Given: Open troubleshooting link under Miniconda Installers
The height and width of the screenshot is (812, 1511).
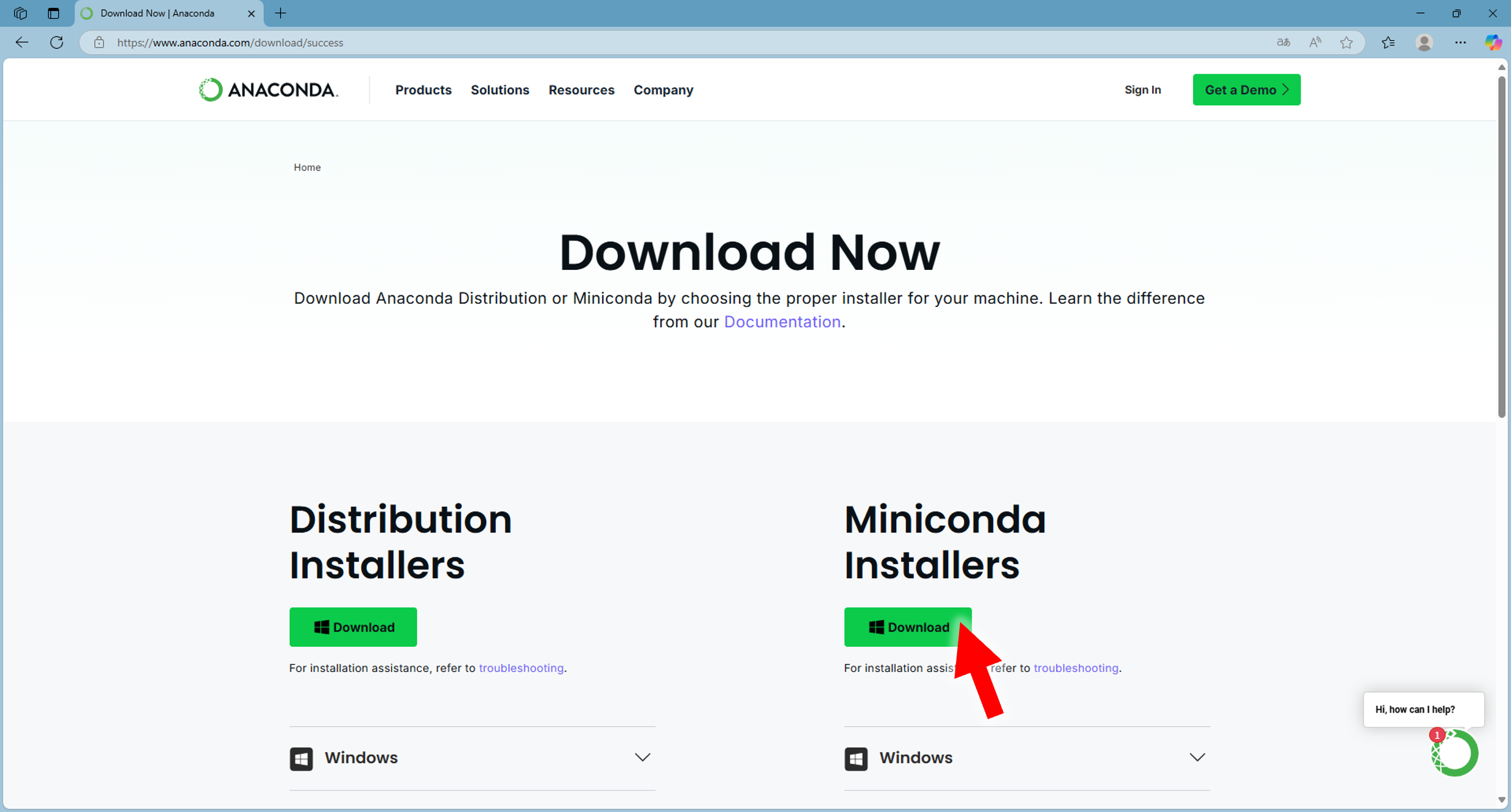Looking at the screenshot, I should 1075,668.
